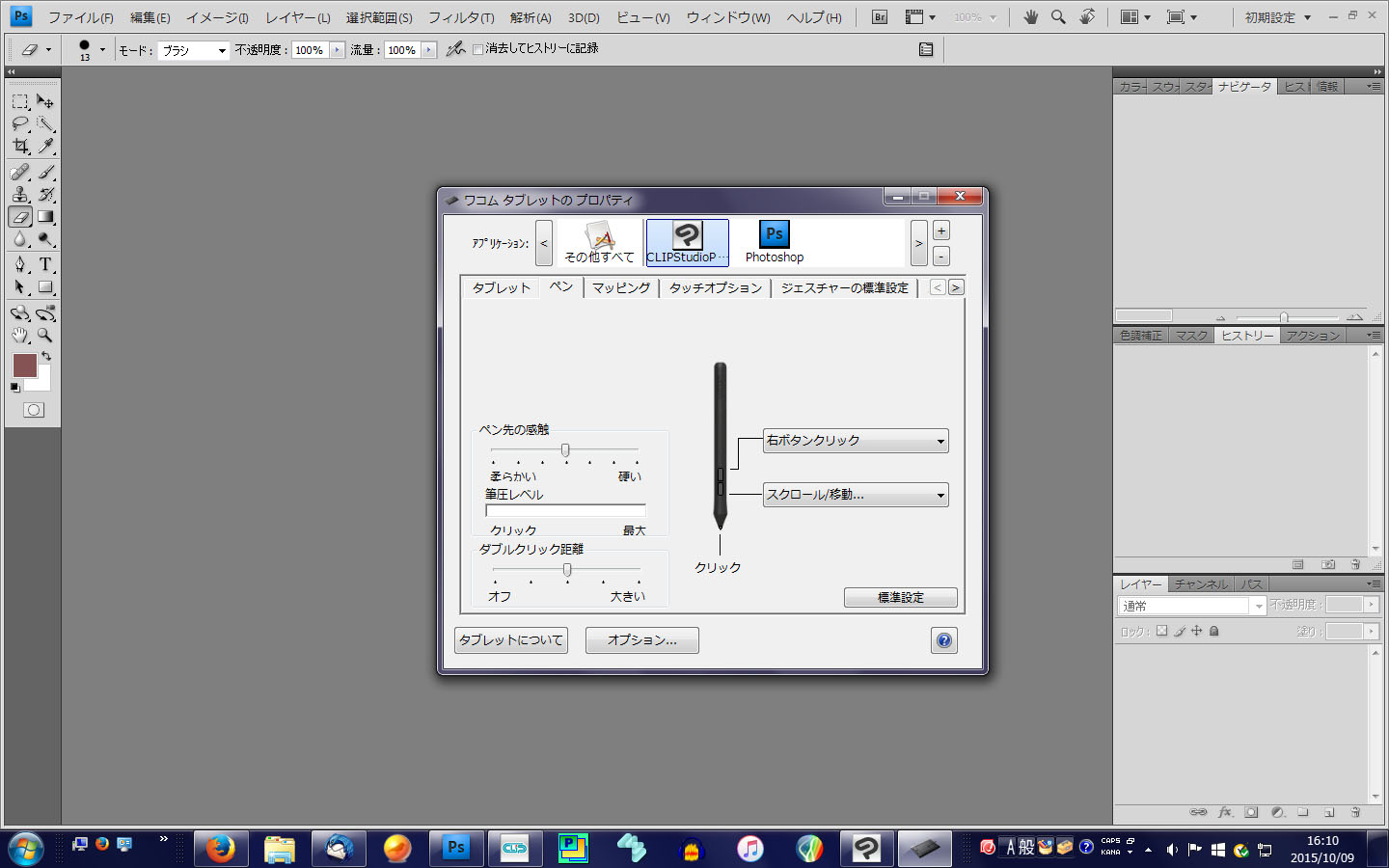This screenshot has width=1389, height=868.
Task: Click the Wacom help question mark icon
Action: (x=944, y=640)
